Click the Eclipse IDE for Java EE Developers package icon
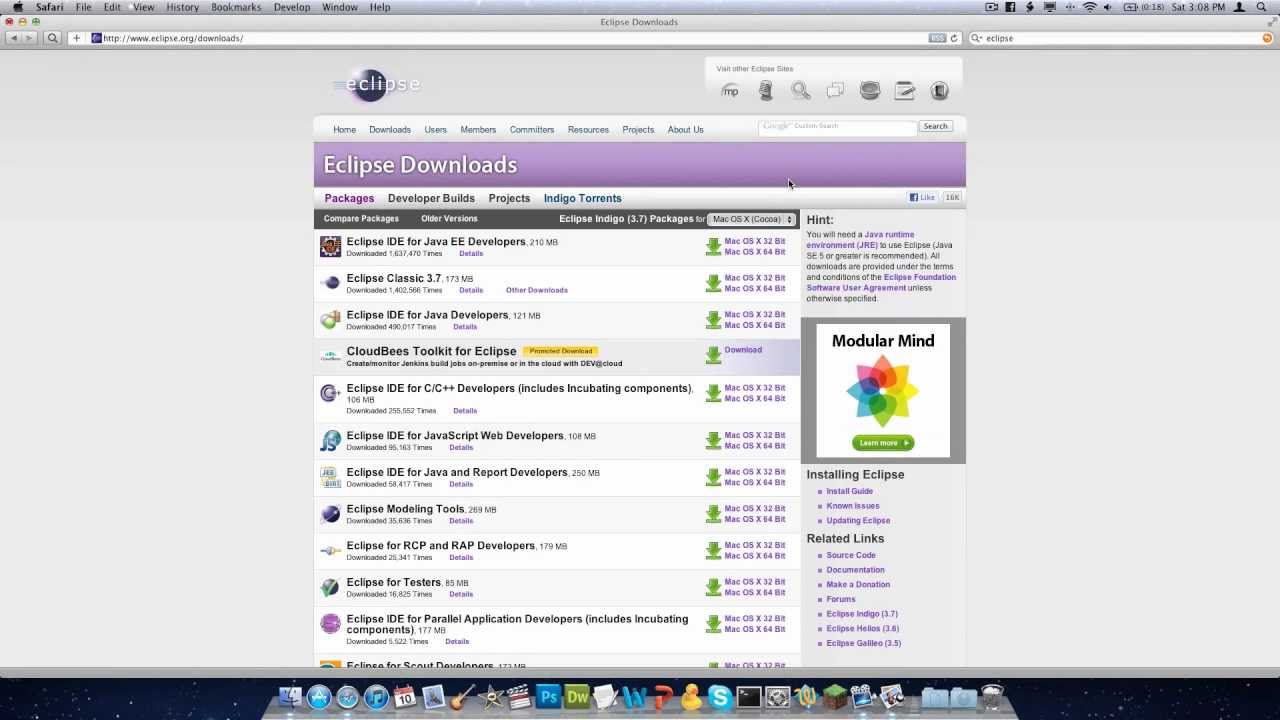 click(330, 247)
